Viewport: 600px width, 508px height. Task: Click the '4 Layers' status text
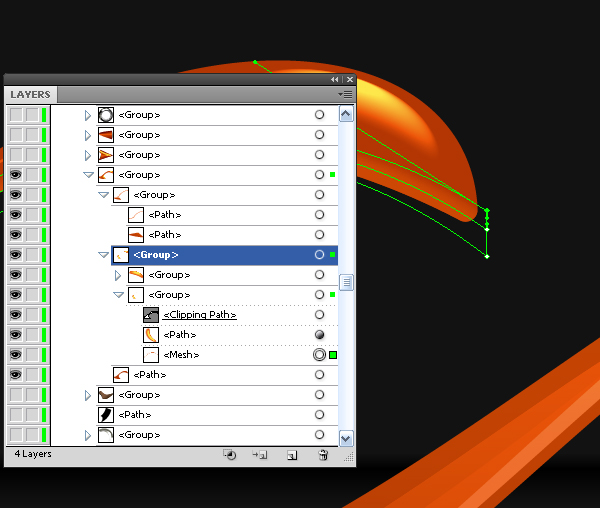[33, 454]
